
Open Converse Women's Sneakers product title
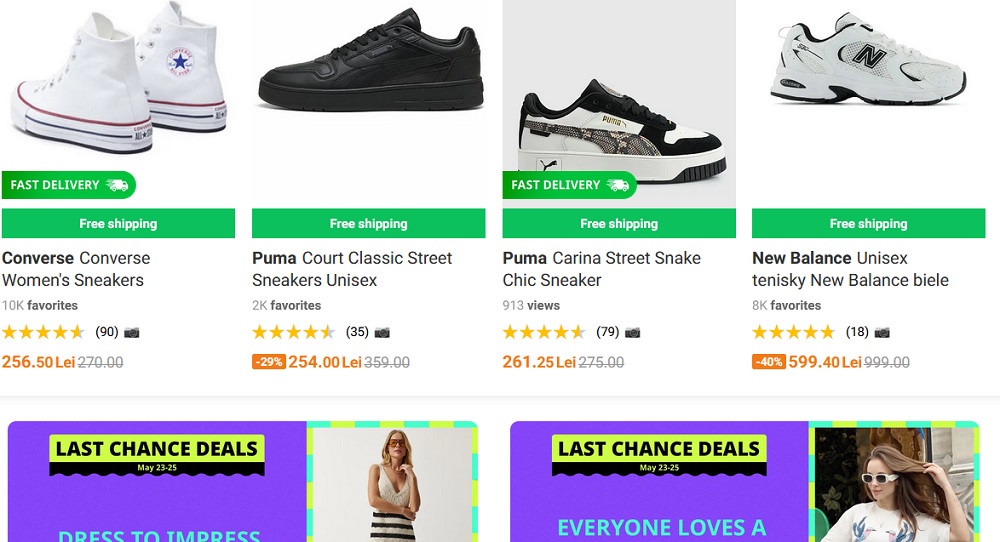[76, 269]
